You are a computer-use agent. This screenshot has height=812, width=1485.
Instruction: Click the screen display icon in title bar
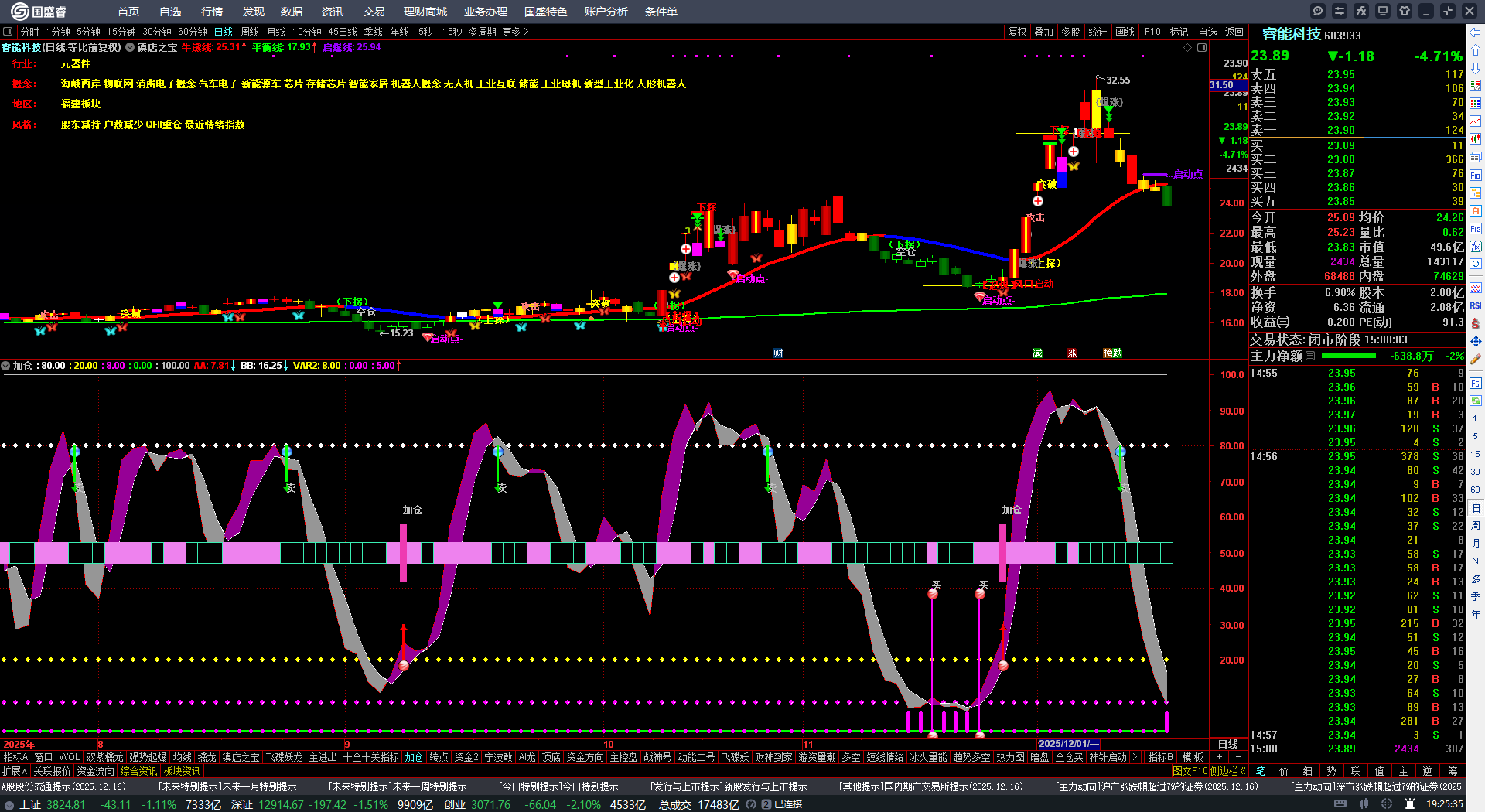(x=1383, y=11)
